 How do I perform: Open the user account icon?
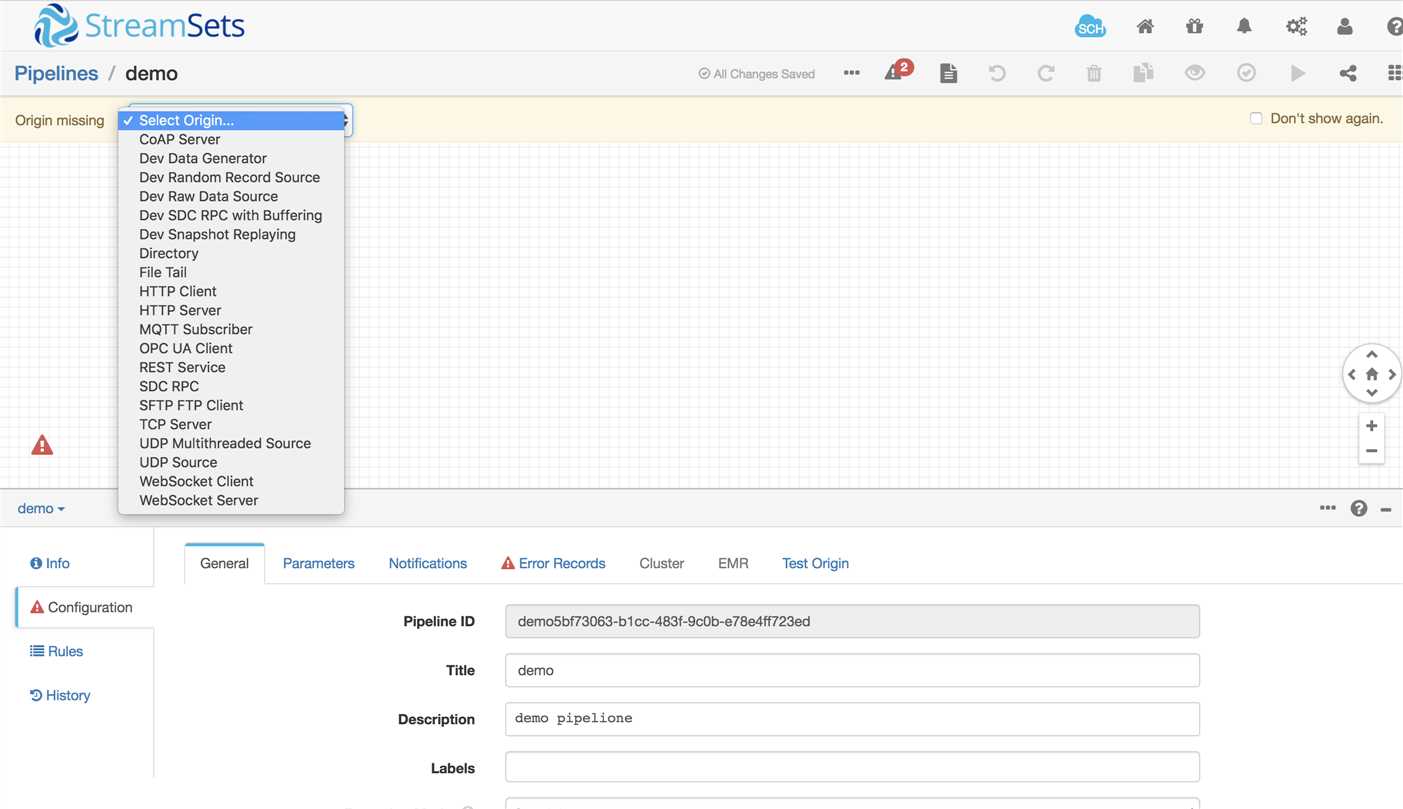tap(1345, 27)
